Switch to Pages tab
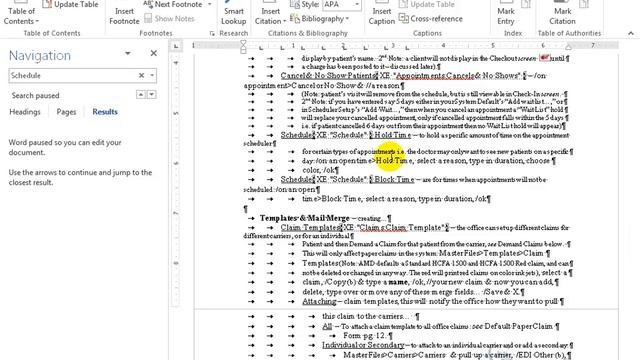This screenshot has width=640, height=360. (66, 112)
